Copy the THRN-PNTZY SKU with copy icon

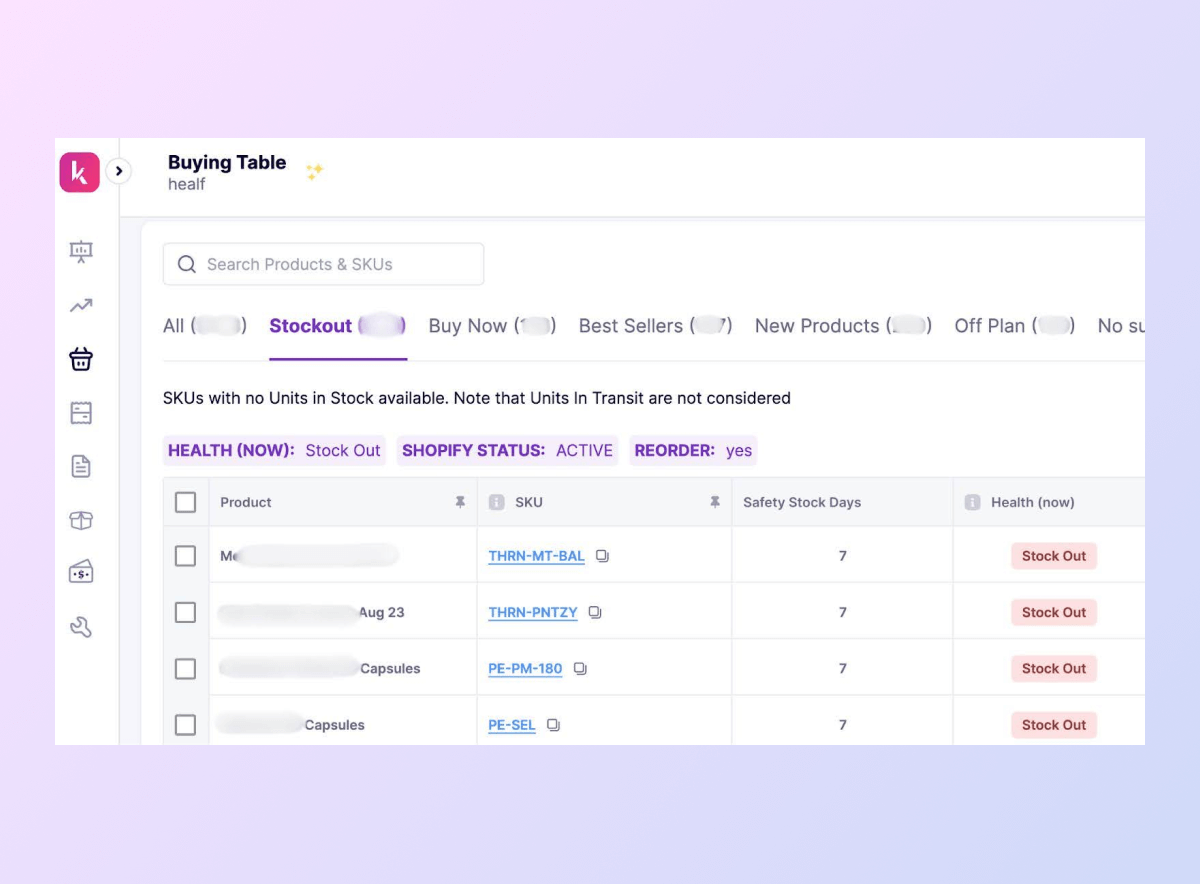tap(595, 612)
